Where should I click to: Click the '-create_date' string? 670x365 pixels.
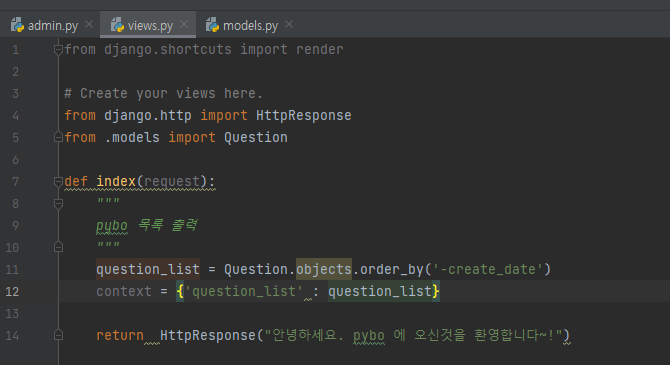coord(488,269)
